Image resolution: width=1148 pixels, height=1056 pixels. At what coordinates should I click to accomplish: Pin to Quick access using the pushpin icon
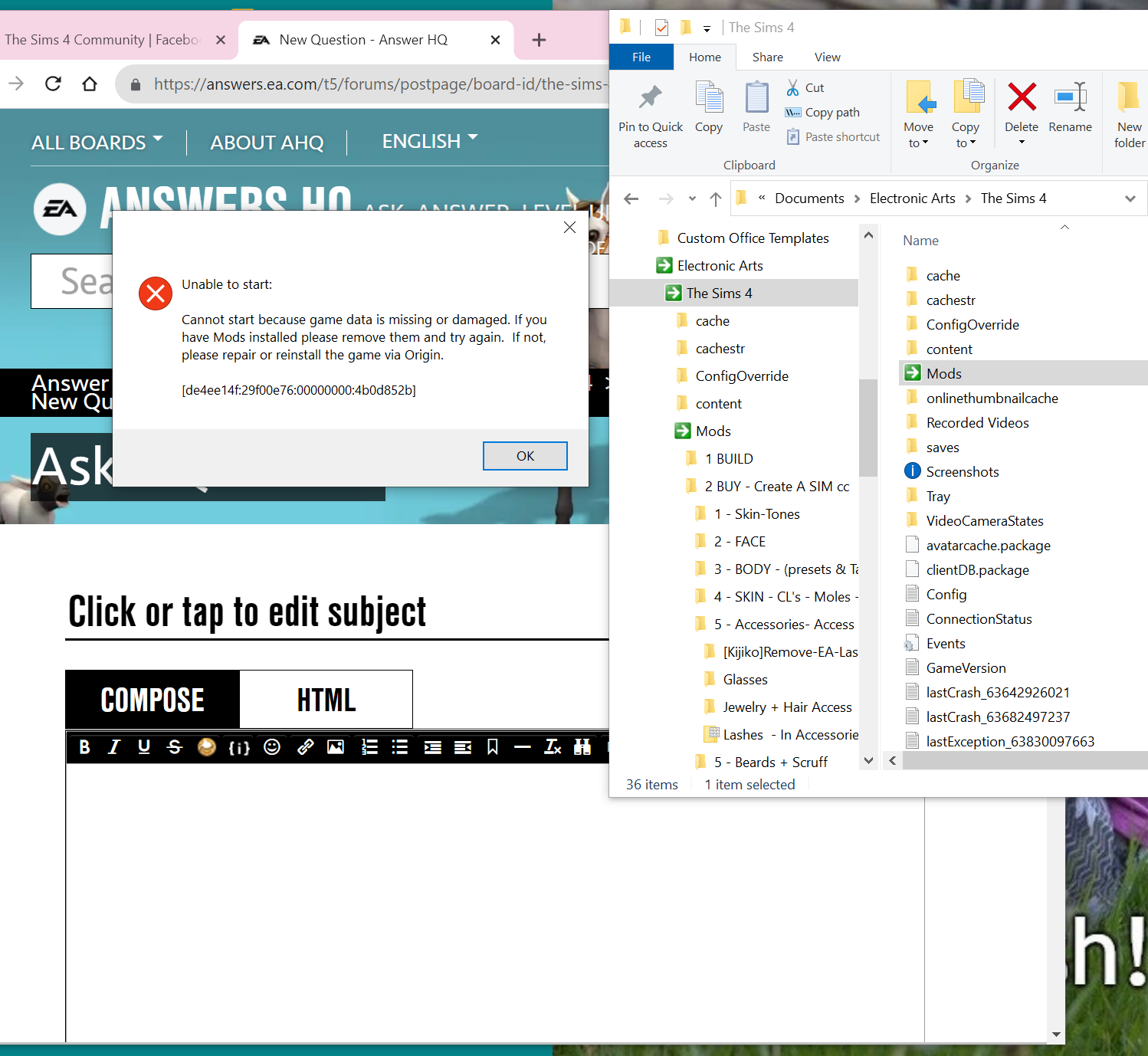(x=650, y=98)
